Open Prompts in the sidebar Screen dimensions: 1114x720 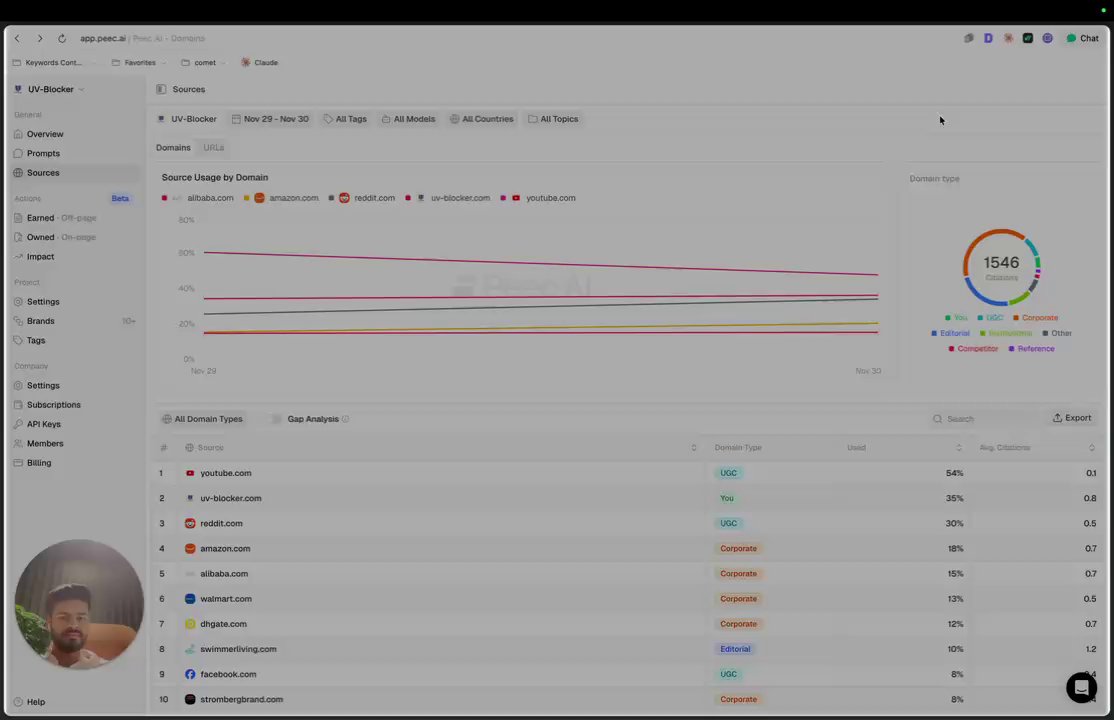pyautogui.click(x=43, y=154)
